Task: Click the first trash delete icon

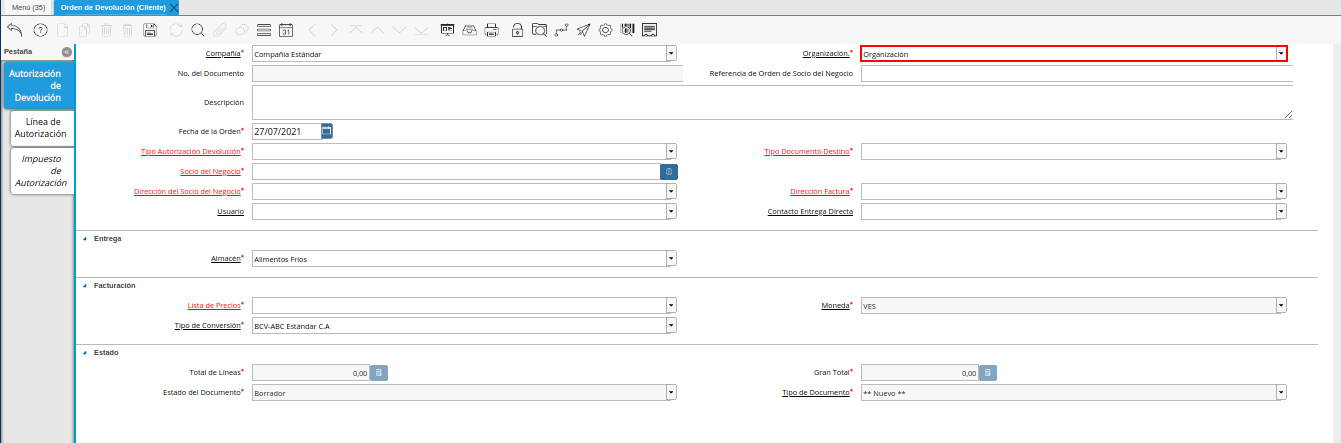Action: [x=106, y=30]
